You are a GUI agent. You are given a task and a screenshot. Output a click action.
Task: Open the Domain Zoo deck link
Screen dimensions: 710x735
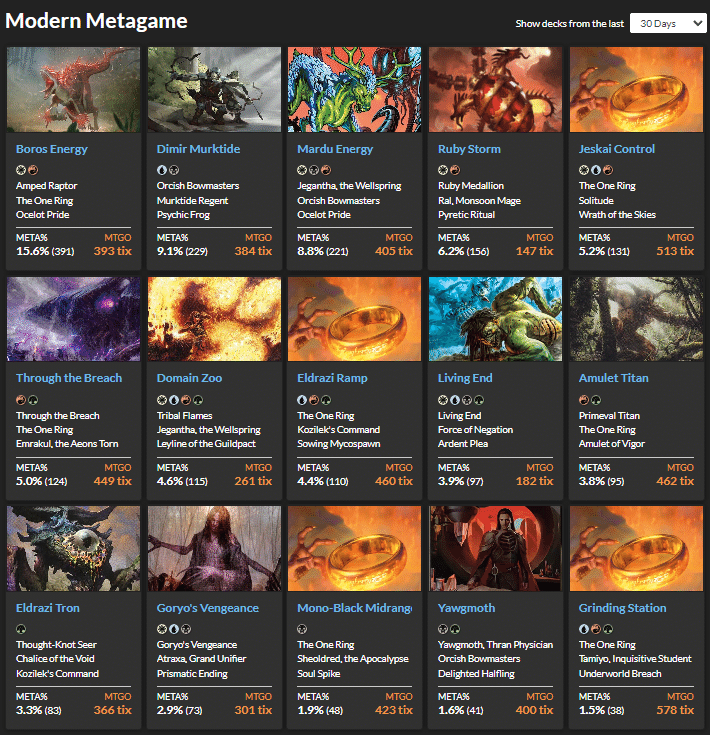pyautogui.click(x=189, y=378)
